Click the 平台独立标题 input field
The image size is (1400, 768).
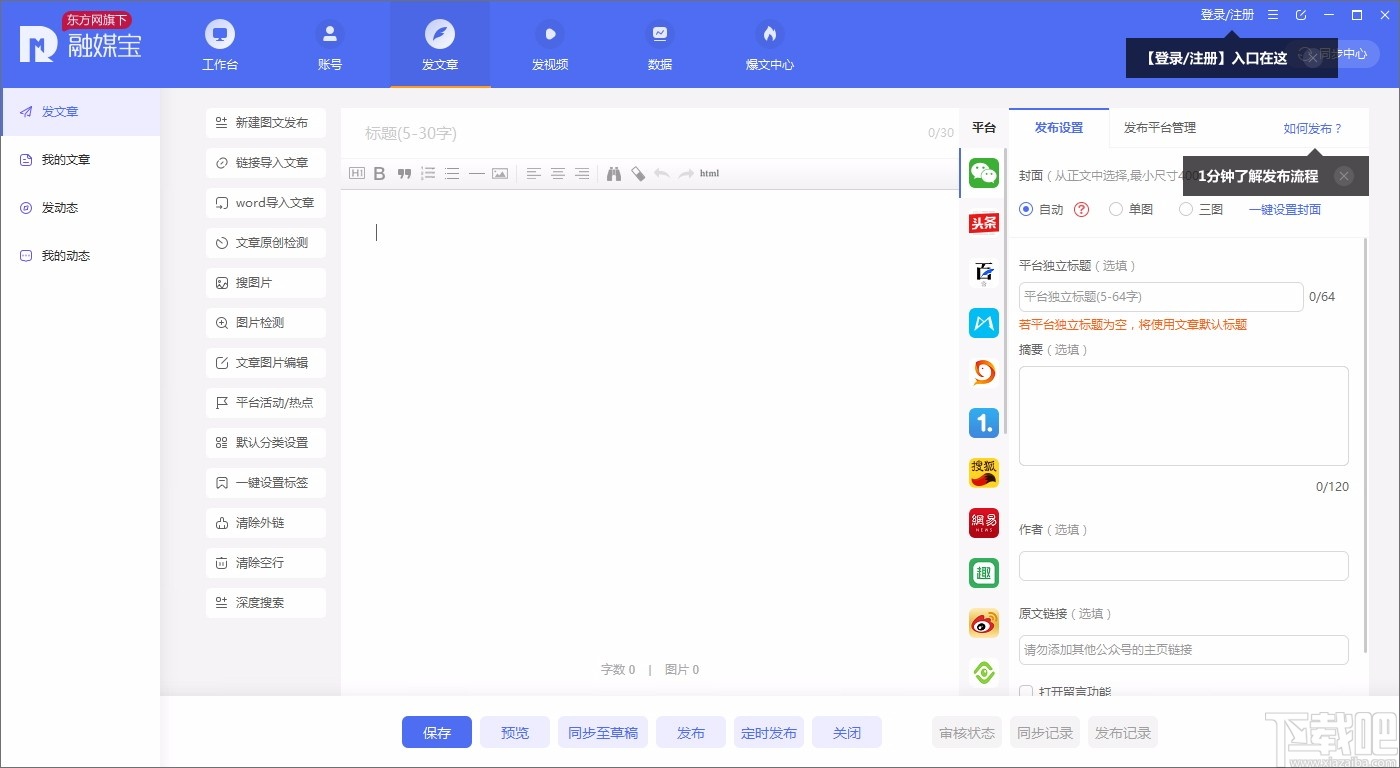pos(1160,296)
